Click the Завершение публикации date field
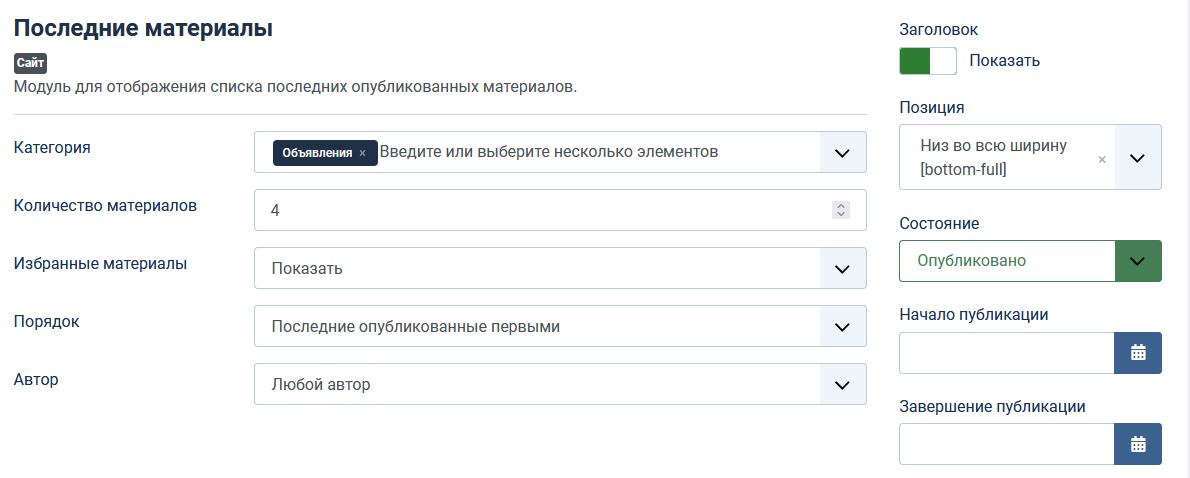The width and height of the screenshot is (1190, 478). tap(1006, 445)
